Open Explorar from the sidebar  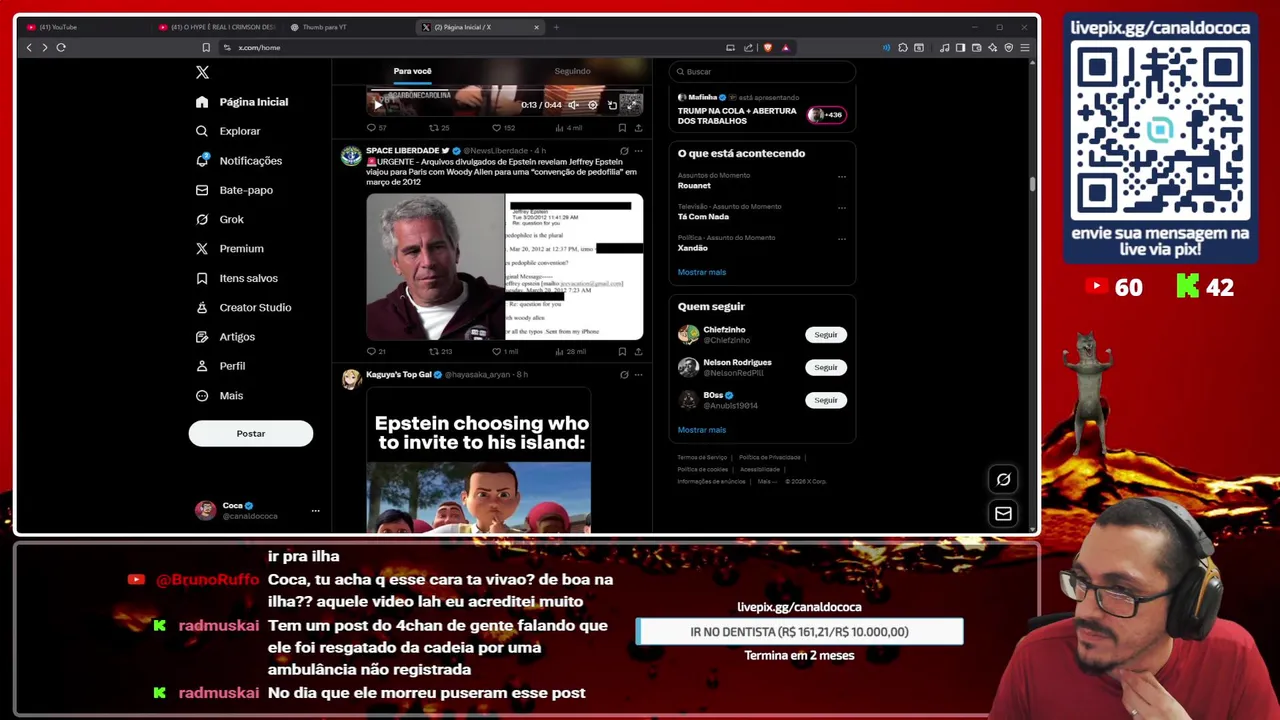tap(228, 131)
